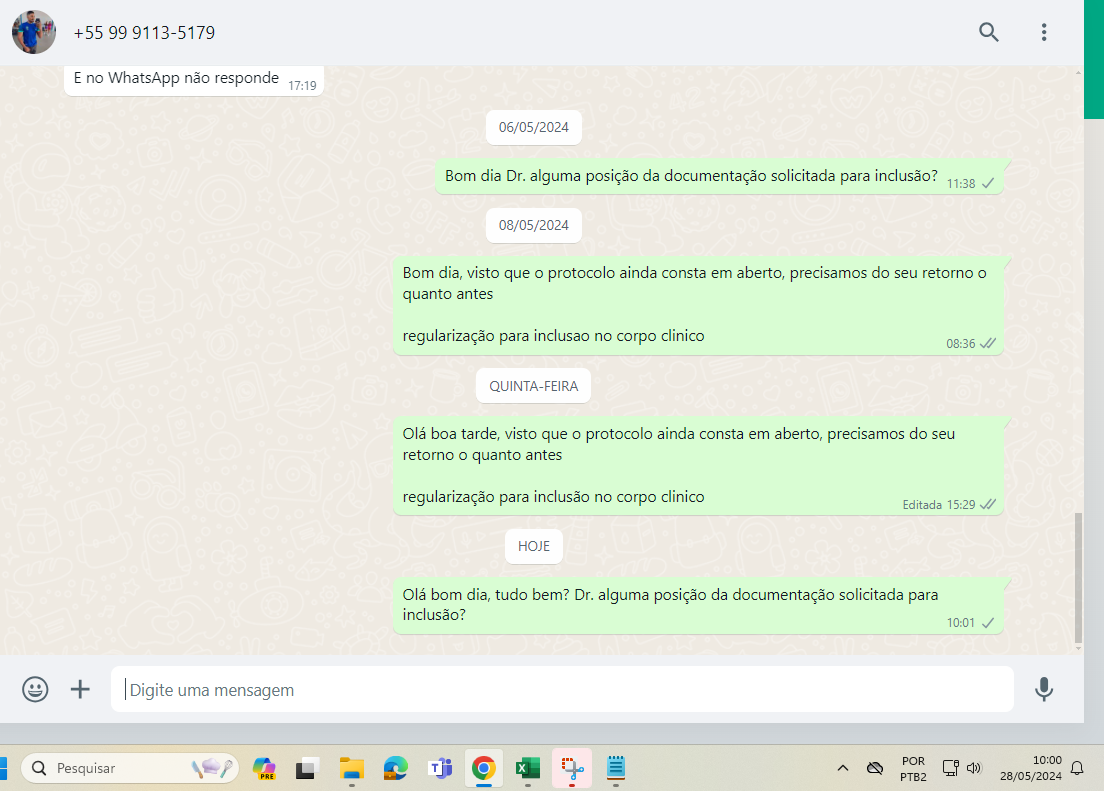Viewport: 1104px width, 791px height.
Task: Launch File Explorer from the taskbar
Action: [351, 768]
